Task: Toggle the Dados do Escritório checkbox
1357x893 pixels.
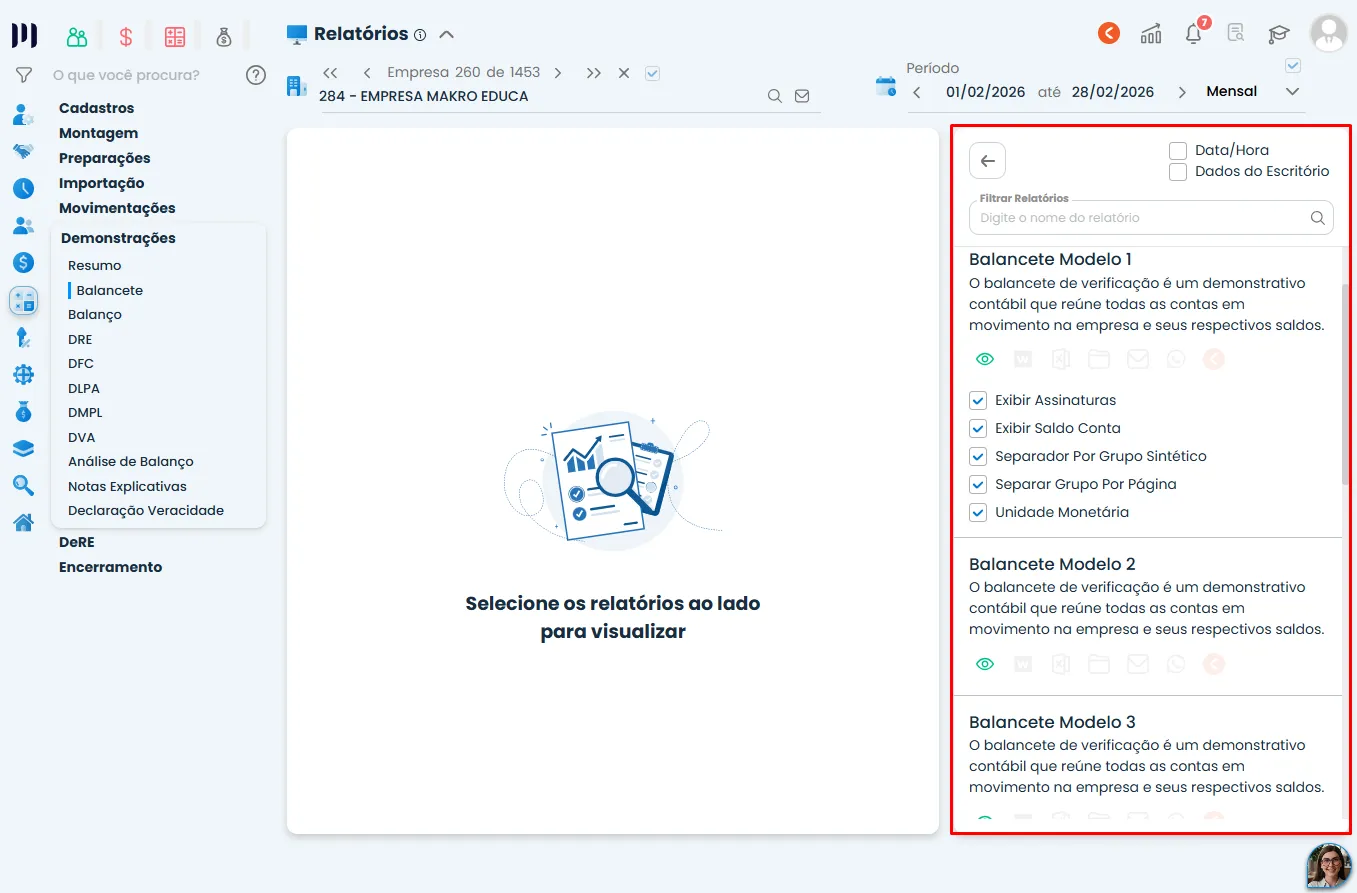Action: 1178,172
